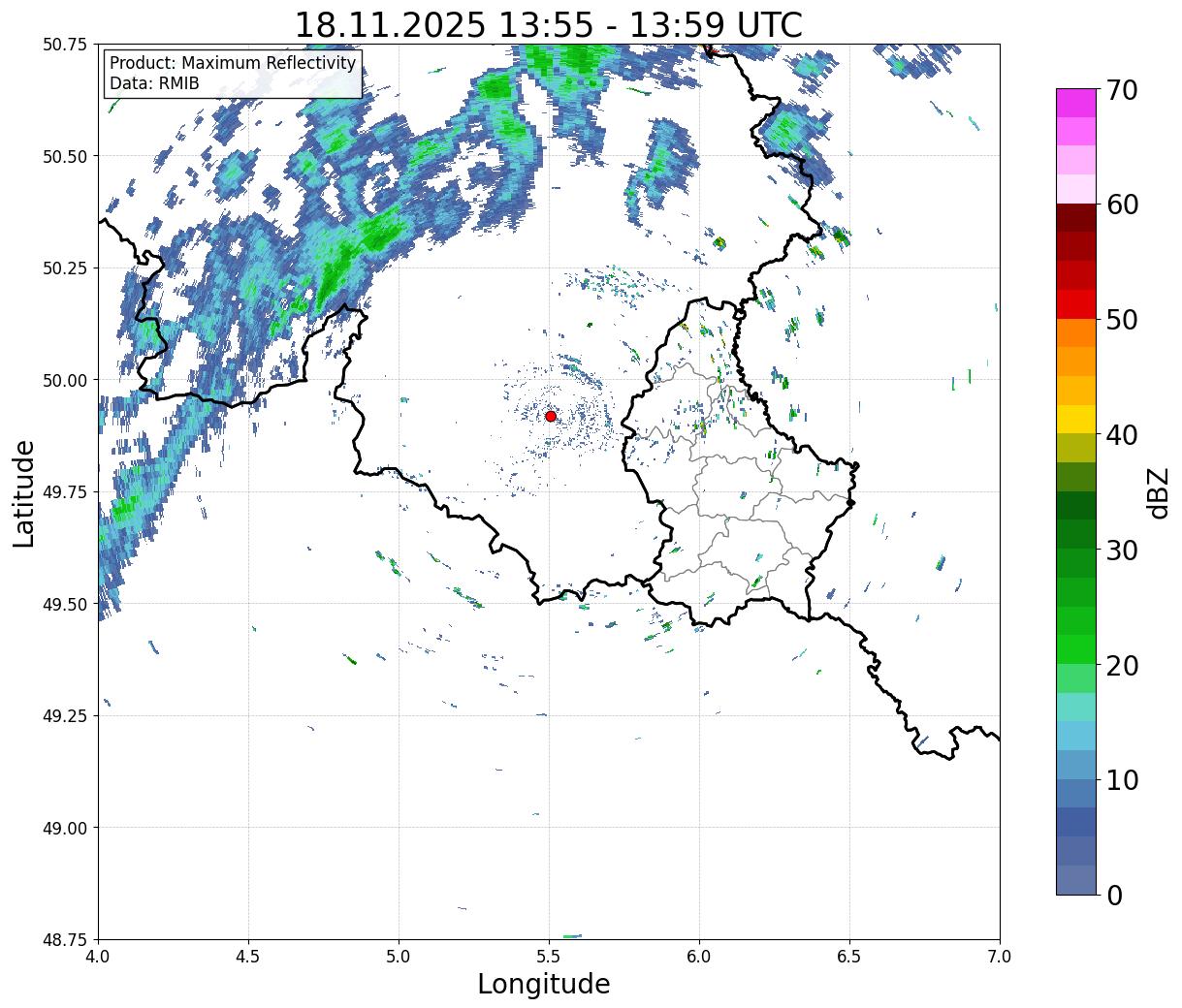Screen dimensions: 1182x1008
Task: Click the 5.5 longitude tick label
Action: [549, 956]
